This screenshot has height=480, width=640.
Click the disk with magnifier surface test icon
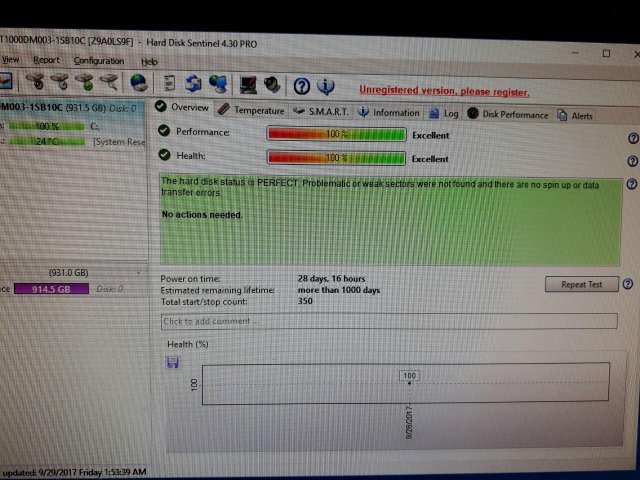[109, 81]
